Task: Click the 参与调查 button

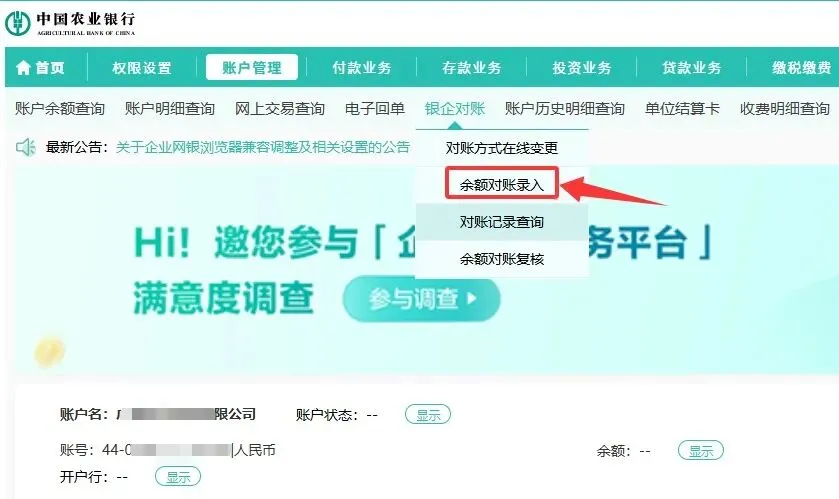Action: coord(422,298)
